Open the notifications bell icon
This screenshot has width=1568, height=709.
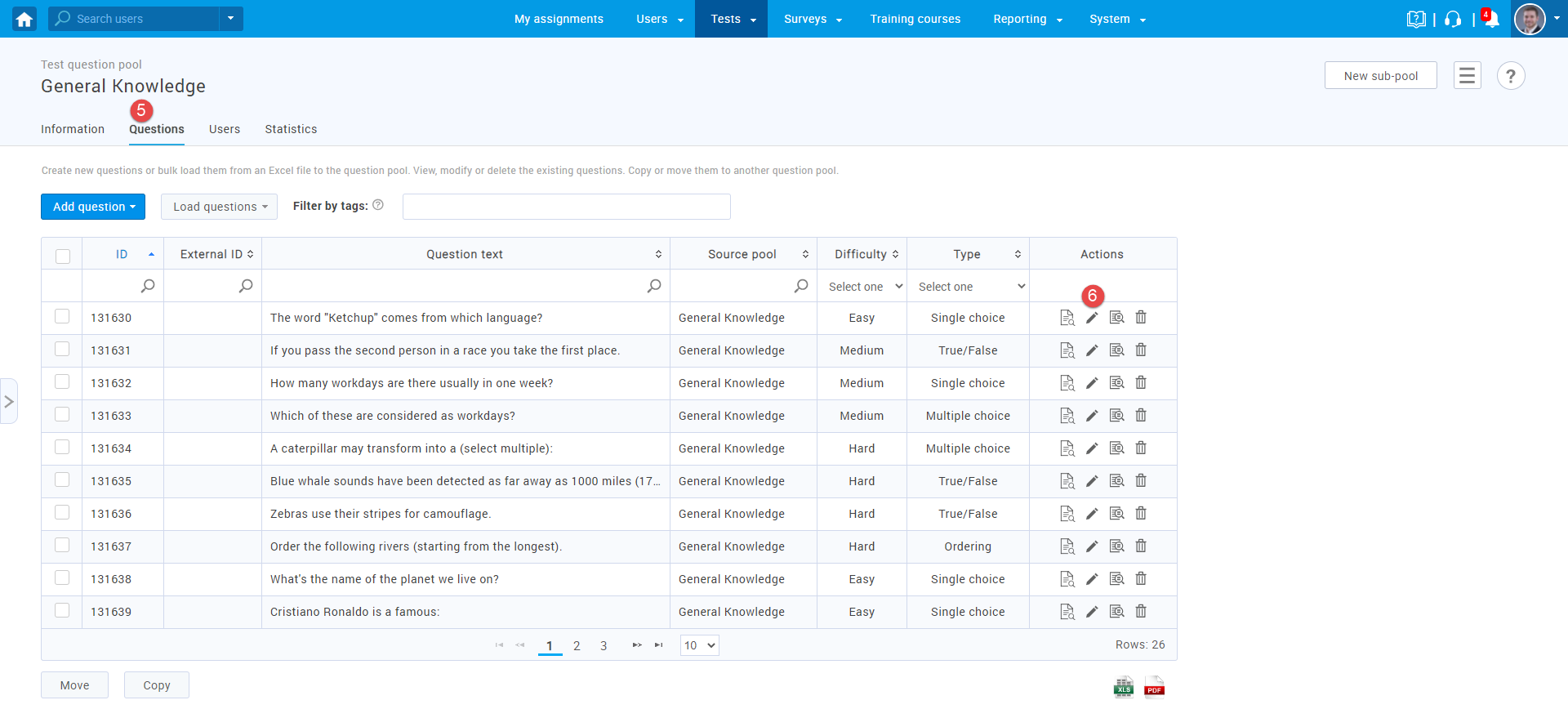point(1491,20)
